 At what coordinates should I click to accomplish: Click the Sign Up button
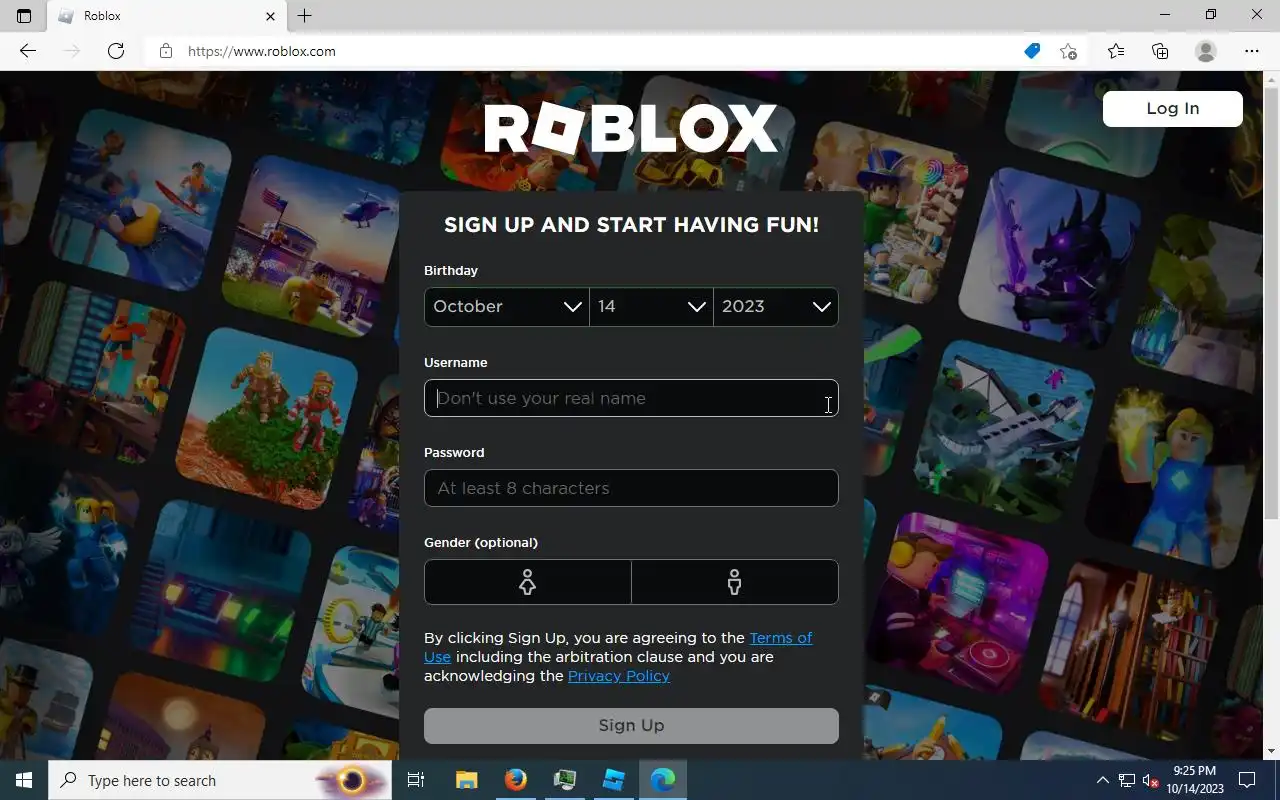631,726
